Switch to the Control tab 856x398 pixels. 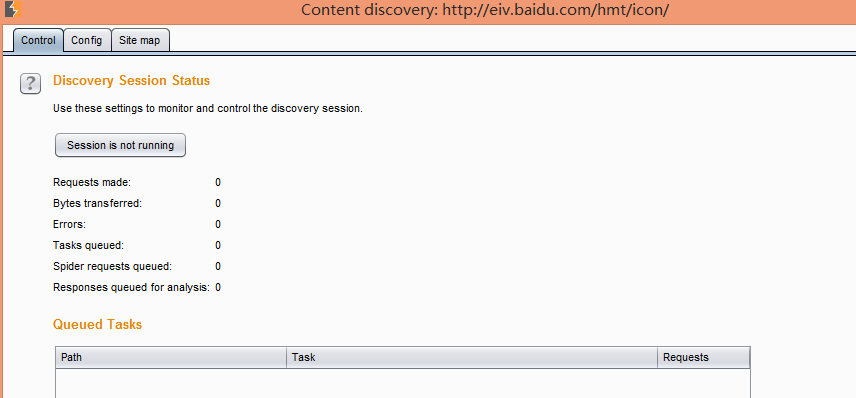pyautogui.click(x=38, y=40)
